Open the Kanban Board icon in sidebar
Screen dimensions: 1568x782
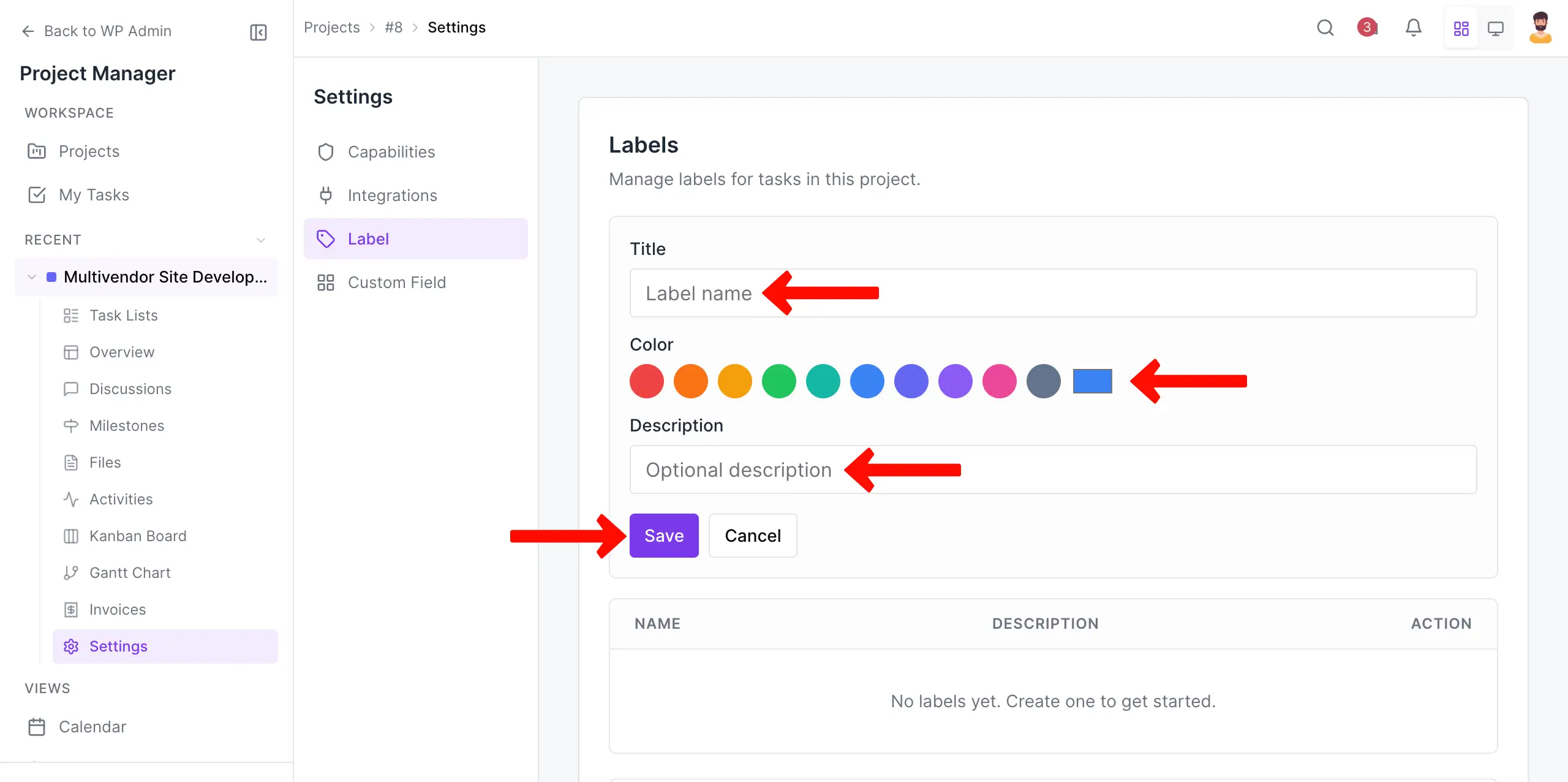[x=72, y=536]
